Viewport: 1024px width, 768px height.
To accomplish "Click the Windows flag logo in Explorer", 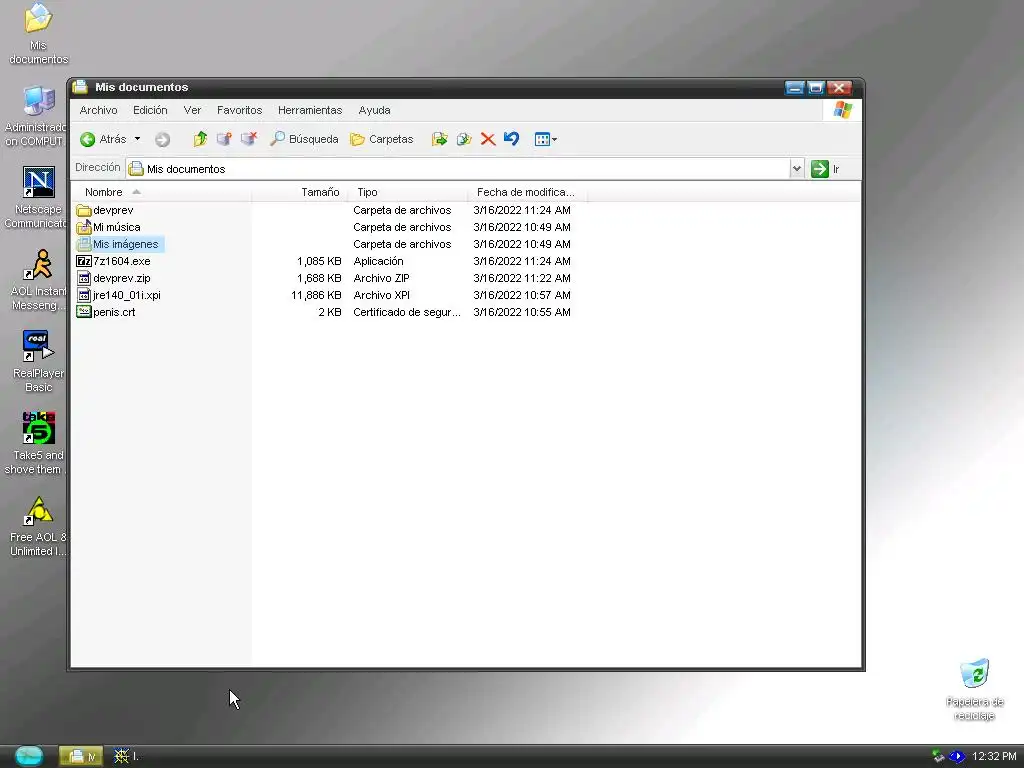I will coord(842,110).
